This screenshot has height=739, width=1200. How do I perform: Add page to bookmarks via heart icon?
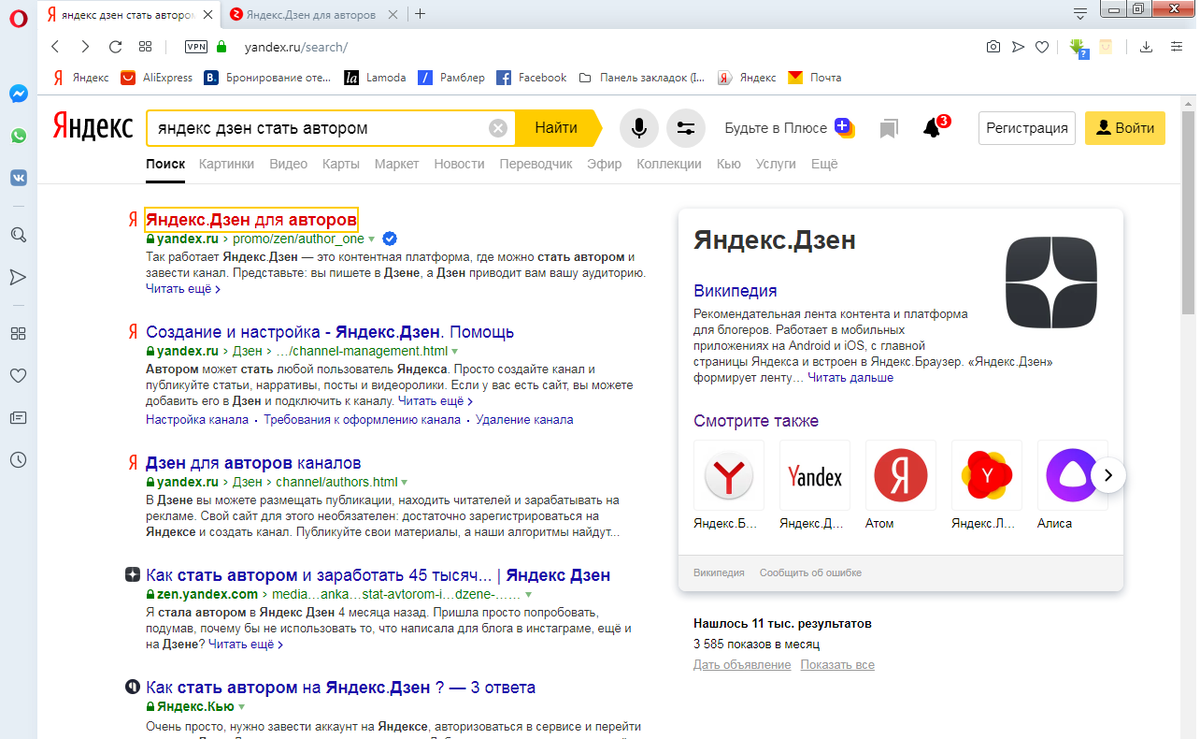point(1041,47)
